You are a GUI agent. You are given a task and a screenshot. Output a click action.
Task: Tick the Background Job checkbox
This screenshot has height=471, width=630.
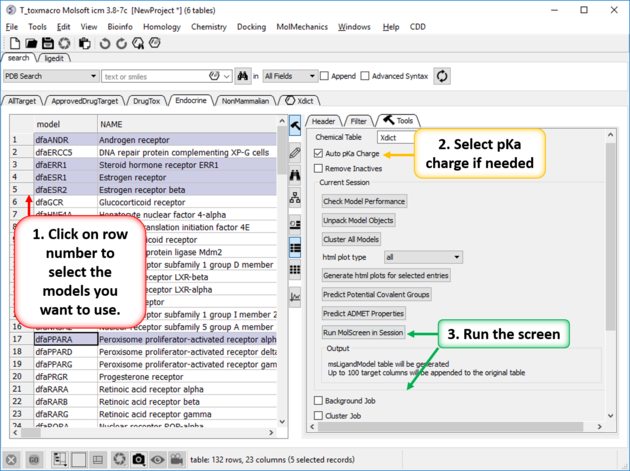click(x=319, y=401)
